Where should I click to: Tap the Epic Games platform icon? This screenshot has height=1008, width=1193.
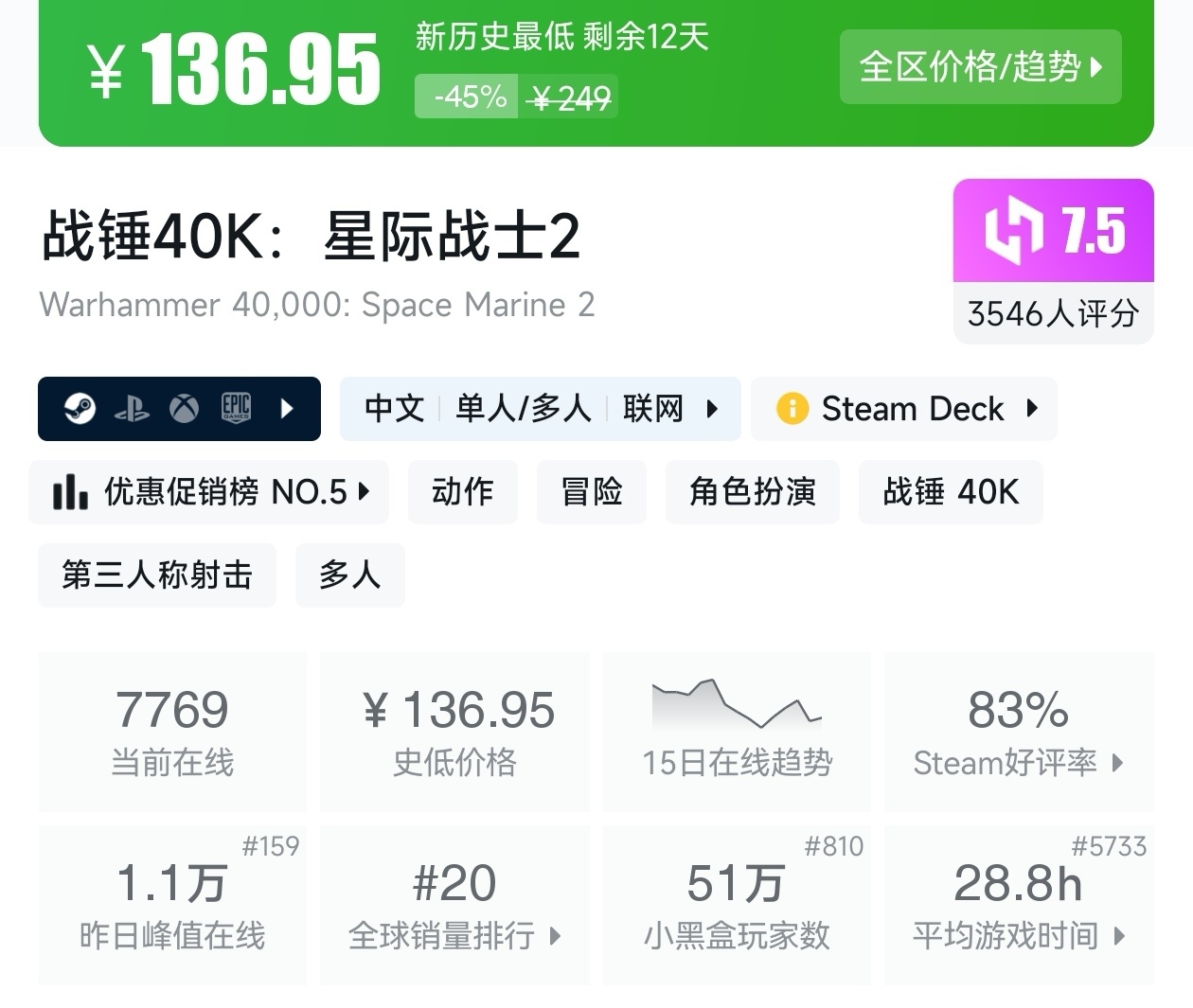pos(236,408)
